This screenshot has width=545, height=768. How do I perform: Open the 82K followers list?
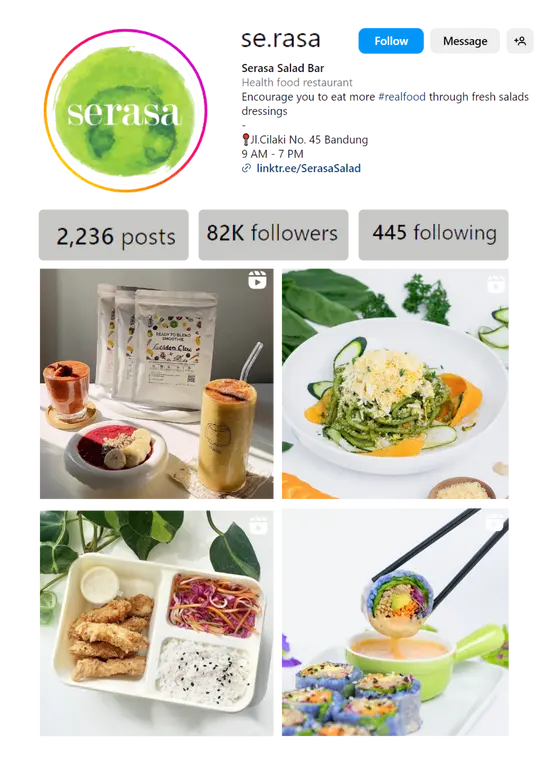[273, 235]
